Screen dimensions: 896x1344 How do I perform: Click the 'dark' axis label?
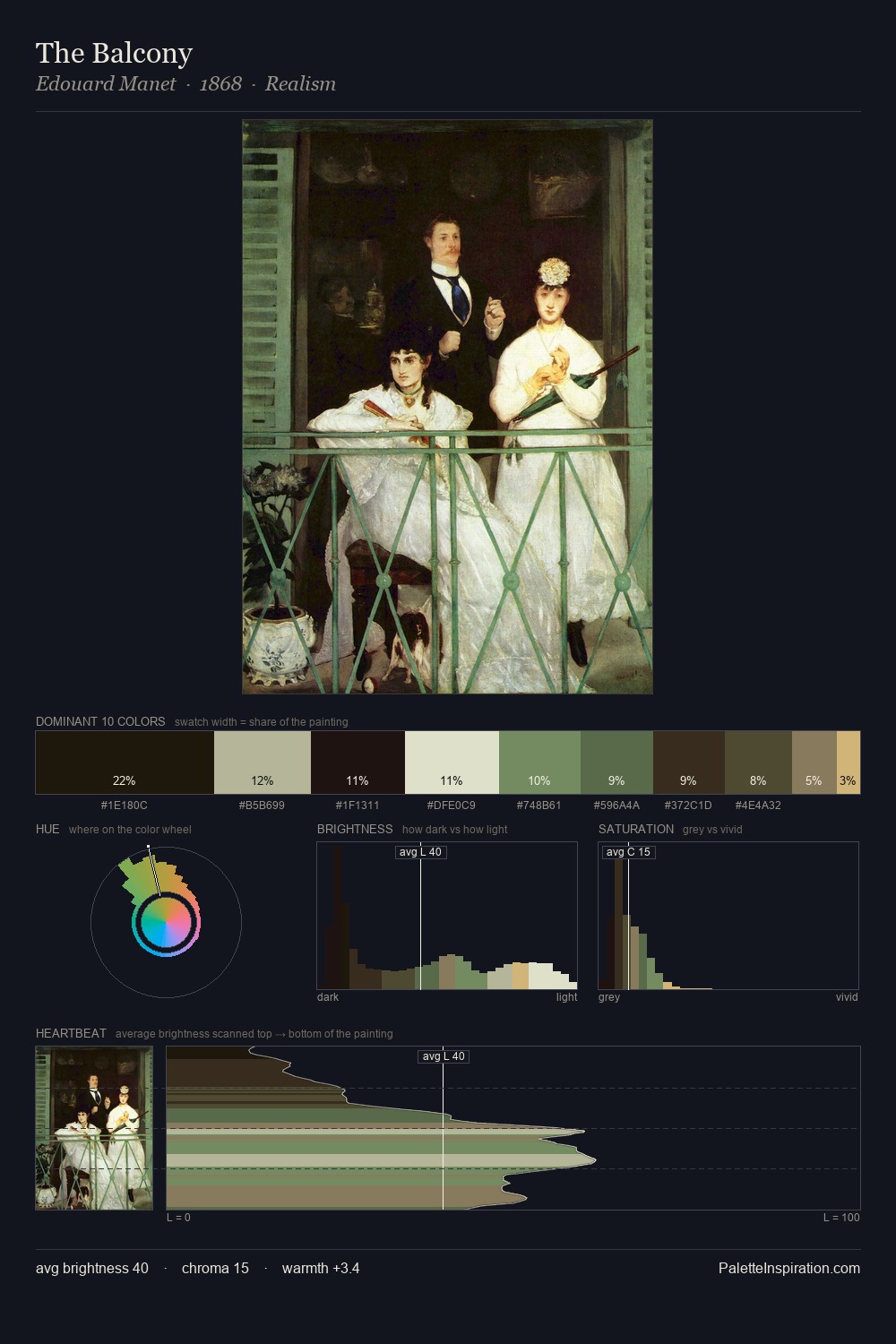(x=328, y=997)
